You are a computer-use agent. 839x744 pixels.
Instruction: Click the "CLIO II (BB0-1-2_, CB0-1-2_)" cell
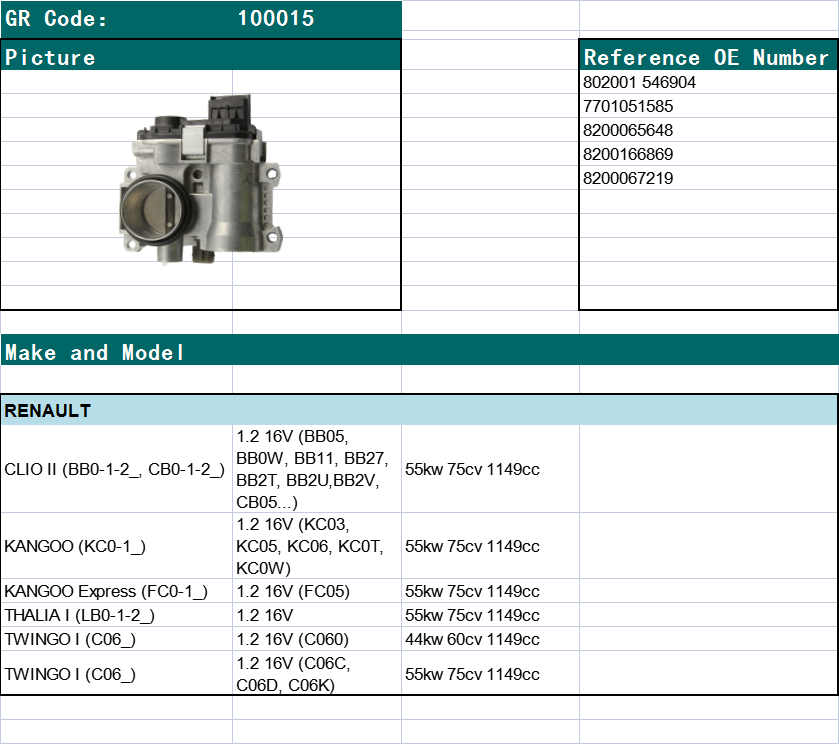pyautogui.click(x=115, y=469)
